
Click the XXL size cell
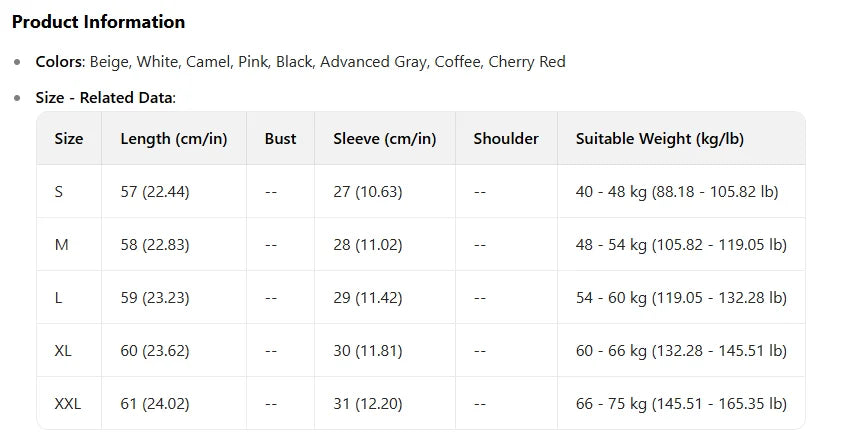click(x=68, y=404)
